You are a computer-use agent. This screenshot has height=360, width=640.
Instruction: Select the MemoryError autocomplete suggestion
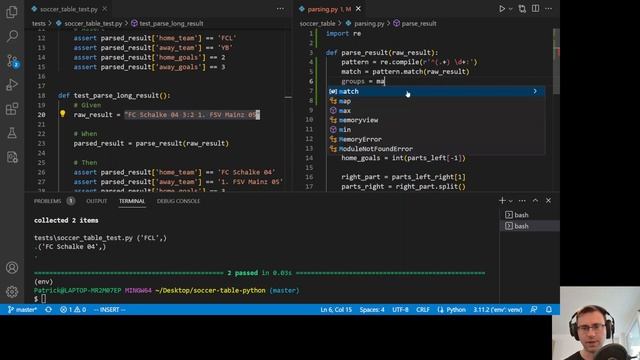pos(437,139)
